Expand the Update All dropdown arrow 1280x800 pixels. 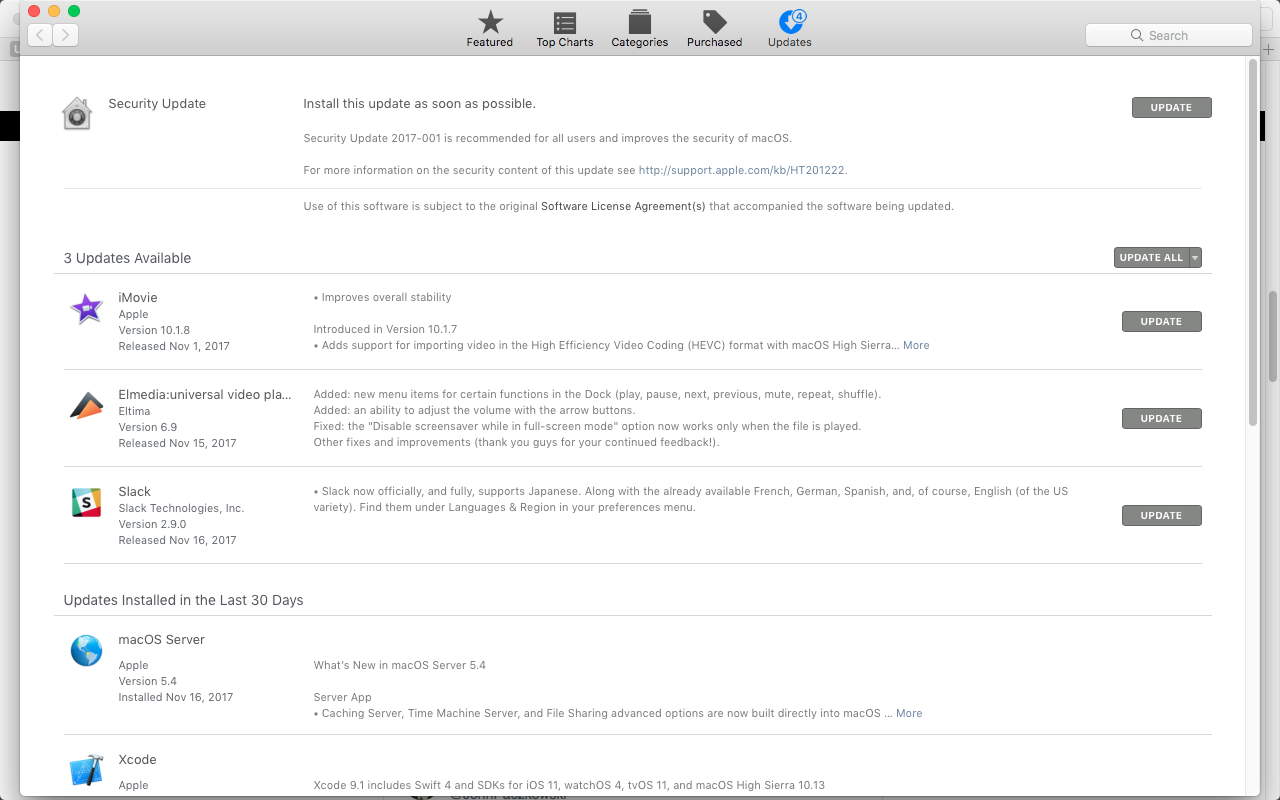coord(1195,258)
